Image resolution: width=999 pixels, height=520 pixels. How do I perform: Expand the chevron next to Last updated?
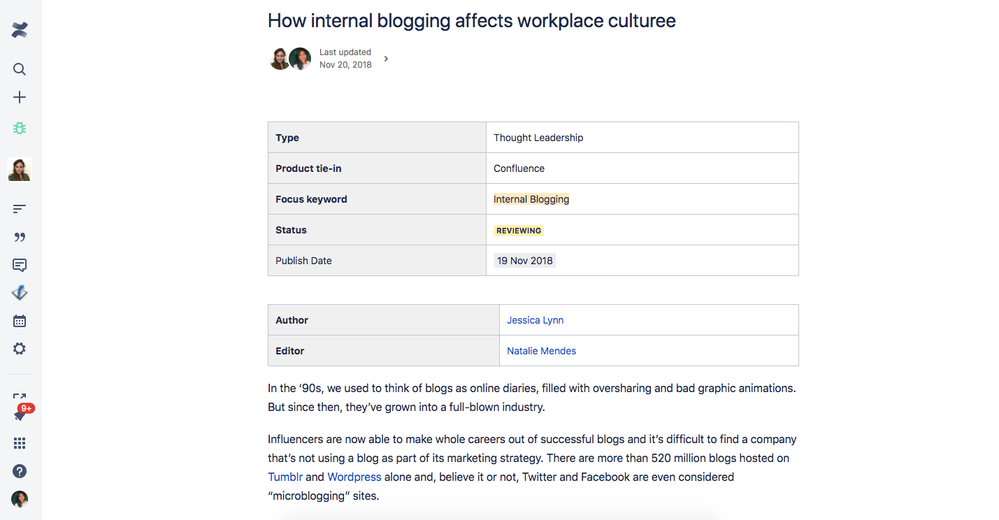[x=386, y=59]
